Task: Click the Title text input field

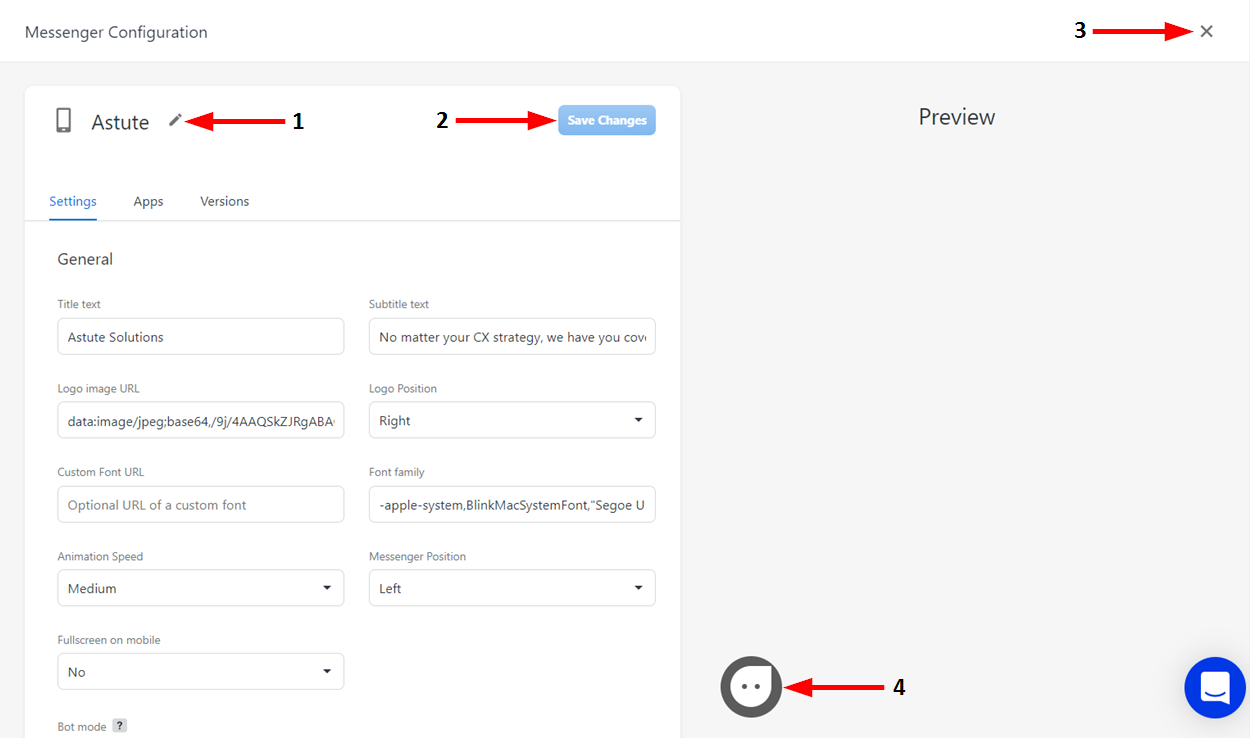Action: [x=200, y=337]
